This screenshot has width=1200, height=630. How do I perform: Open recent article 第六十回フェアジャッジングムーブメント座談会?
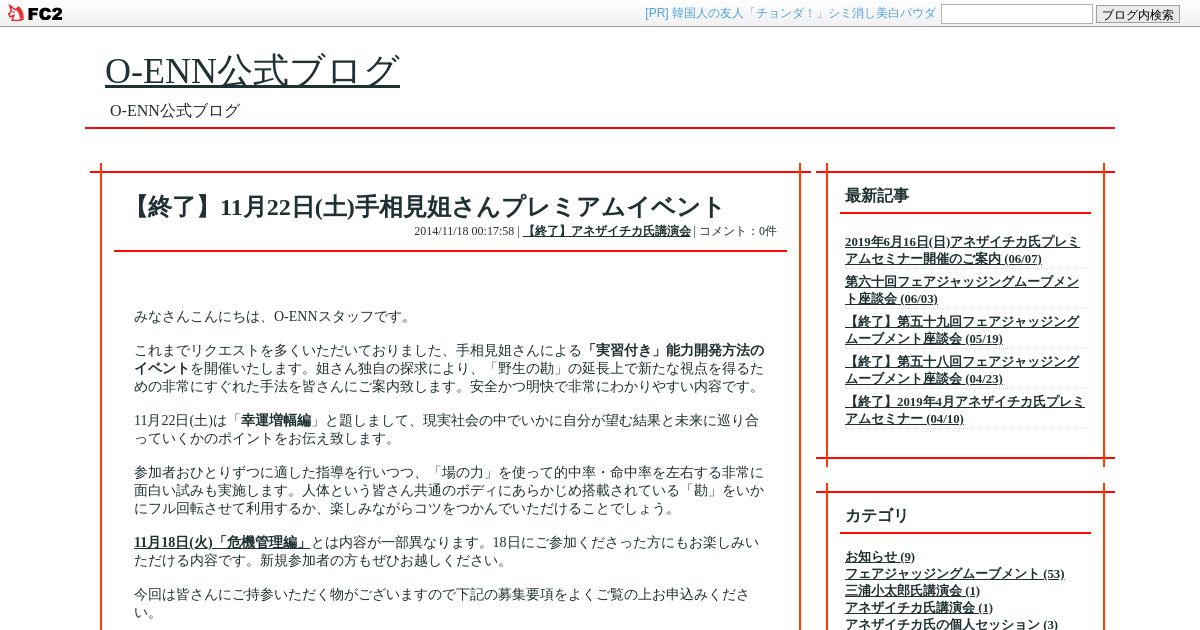[962, 290]
